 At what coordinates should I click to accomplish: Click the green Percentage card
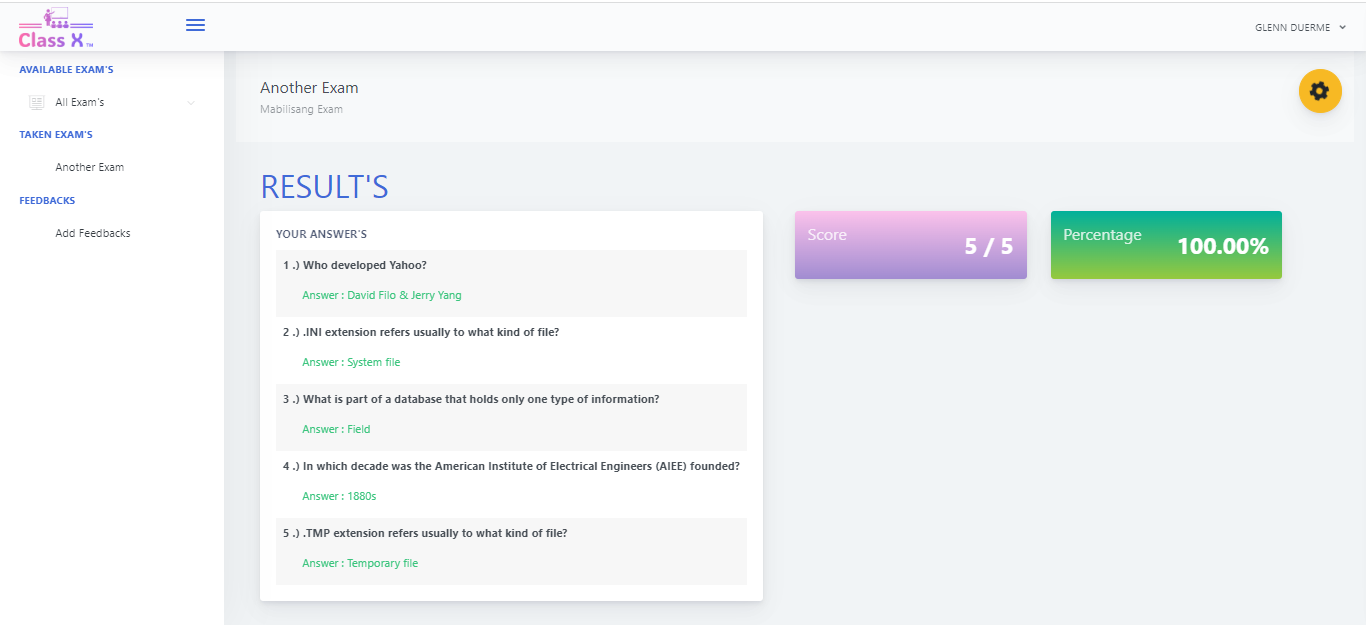(1165, 245)
